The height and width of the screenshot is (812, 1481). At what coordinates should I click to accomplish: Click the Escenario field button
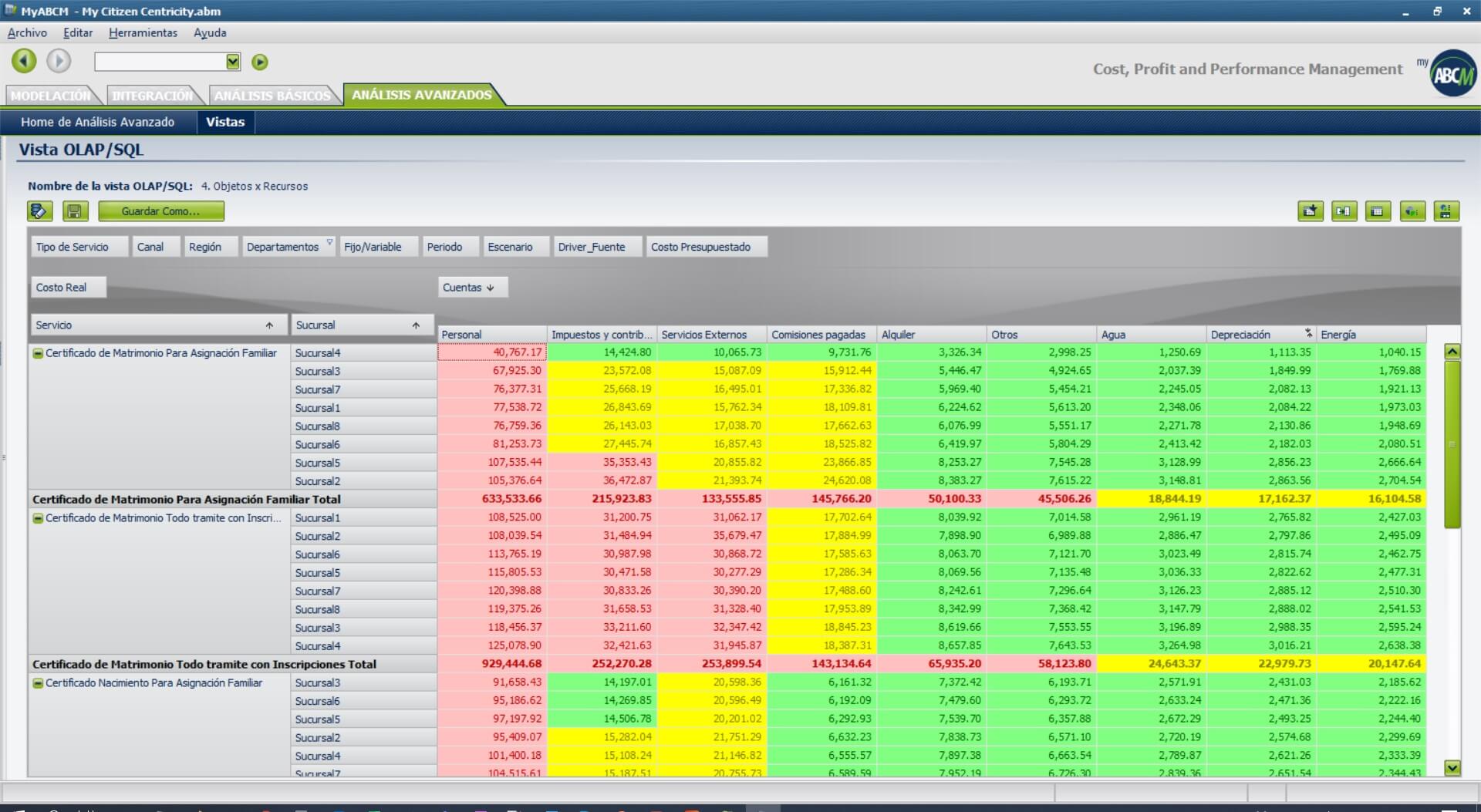(516, 247)
